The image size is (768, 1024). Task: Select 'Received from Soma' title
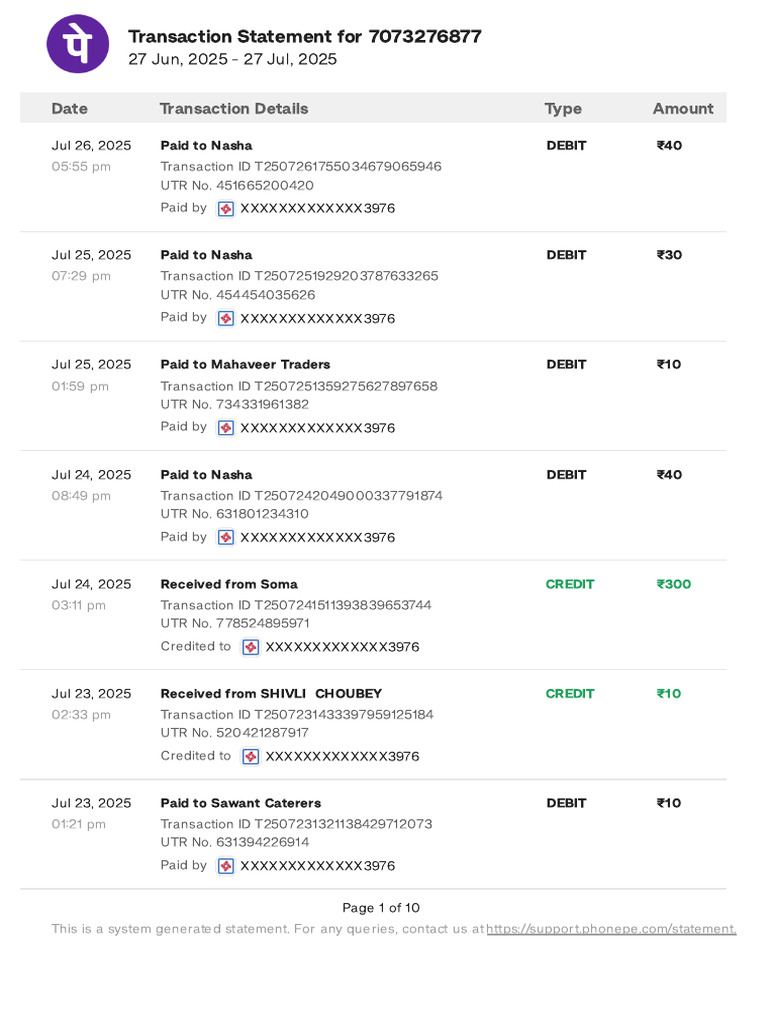(229, 584)
